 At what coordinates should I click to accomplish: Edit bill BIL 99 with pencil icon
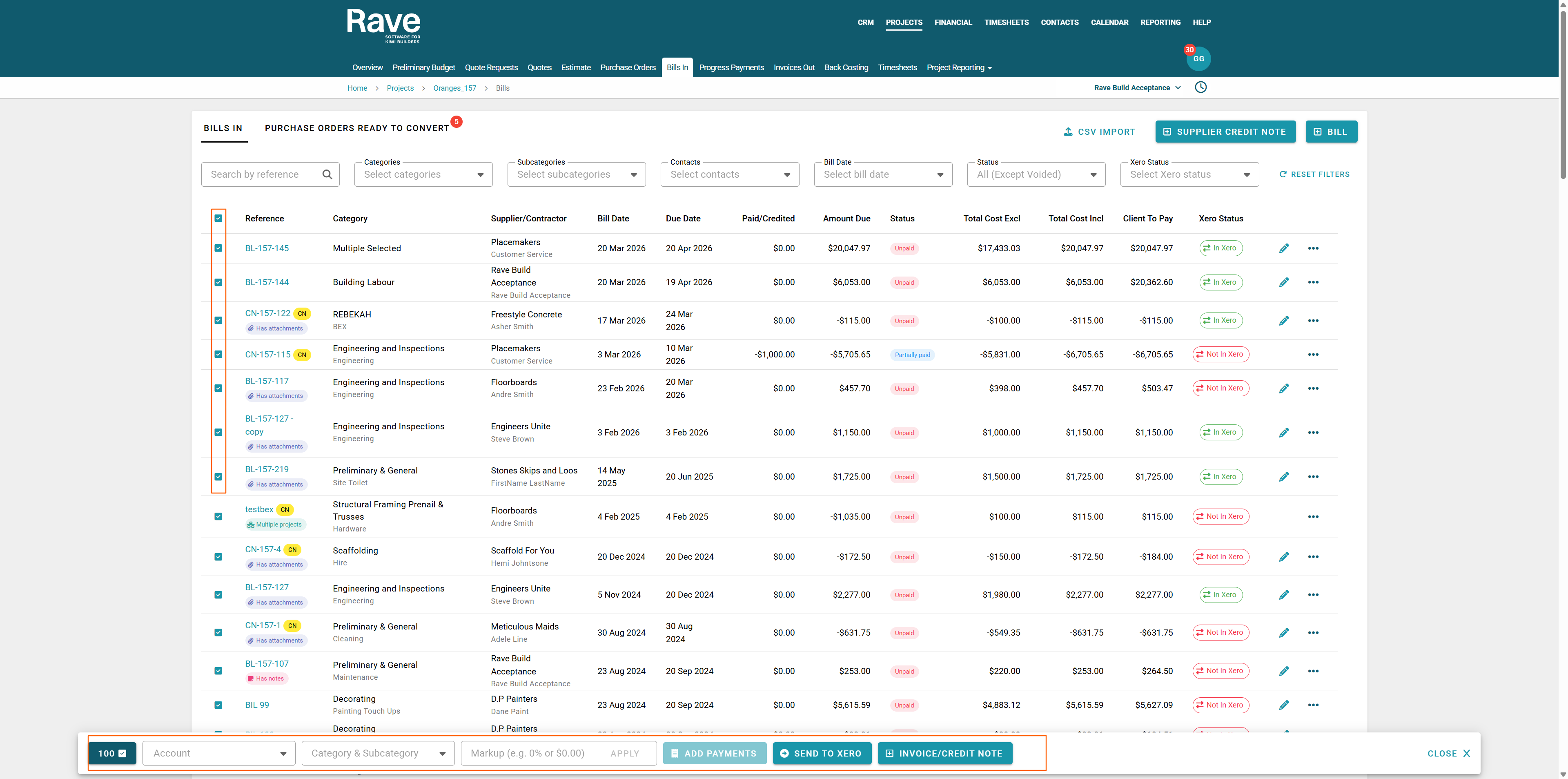(1284, 705)
